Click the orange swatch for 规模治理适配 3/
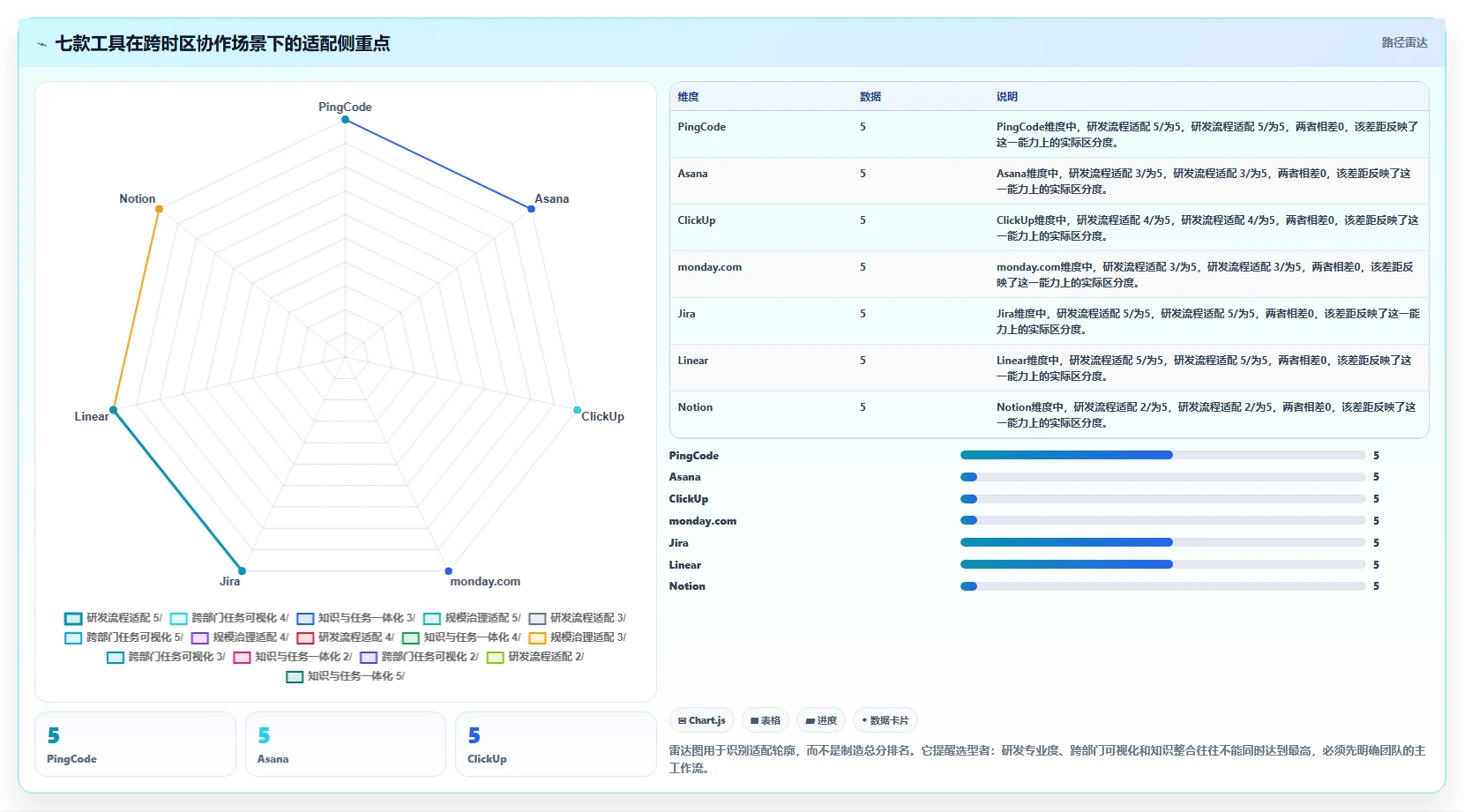This screenshot has height=812, width=1464. coord(537,637)
